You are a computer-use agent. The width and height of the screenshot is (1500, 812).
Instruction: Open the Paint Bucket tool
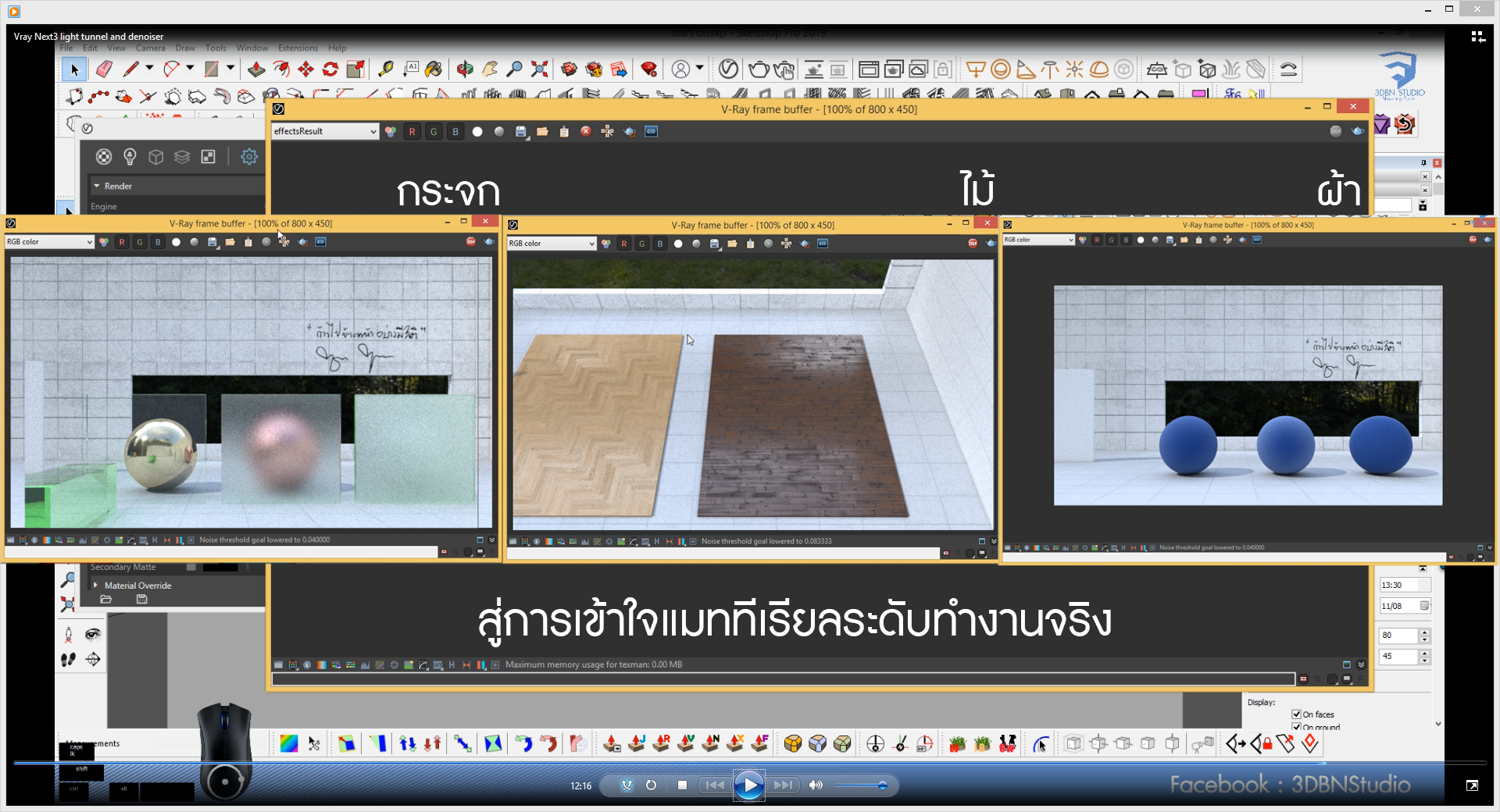point(434,69)
